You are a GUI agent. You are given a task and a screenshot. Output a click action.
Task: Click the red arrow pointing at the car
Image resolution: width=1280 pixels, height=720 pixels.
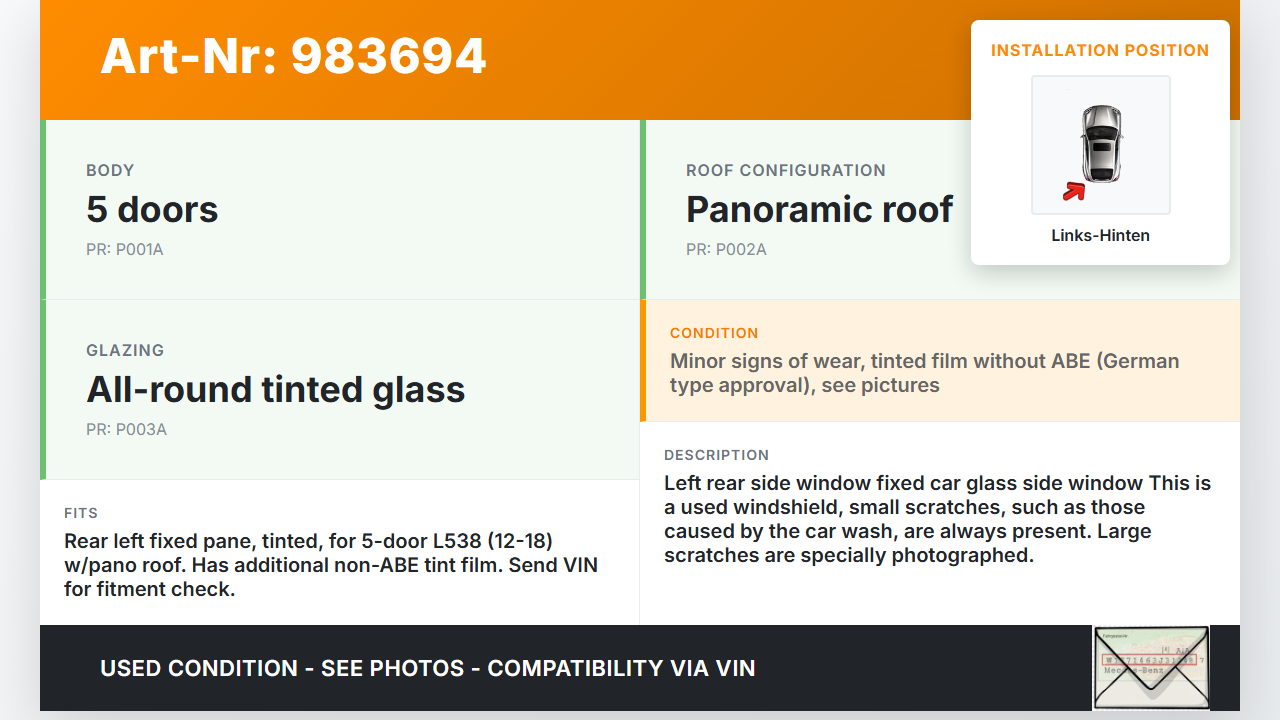[x=1073, y=190]
